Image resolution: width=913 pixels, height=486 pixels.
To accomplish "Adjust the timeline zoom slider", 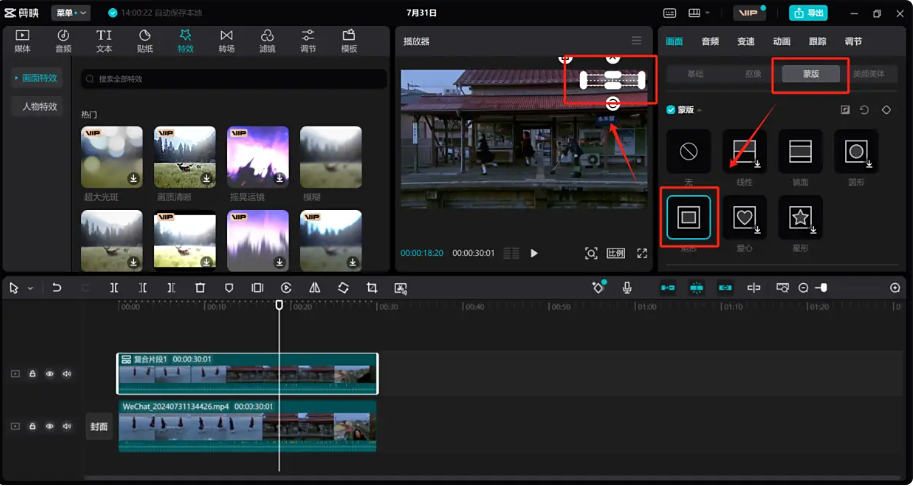I will pos(822,288).
